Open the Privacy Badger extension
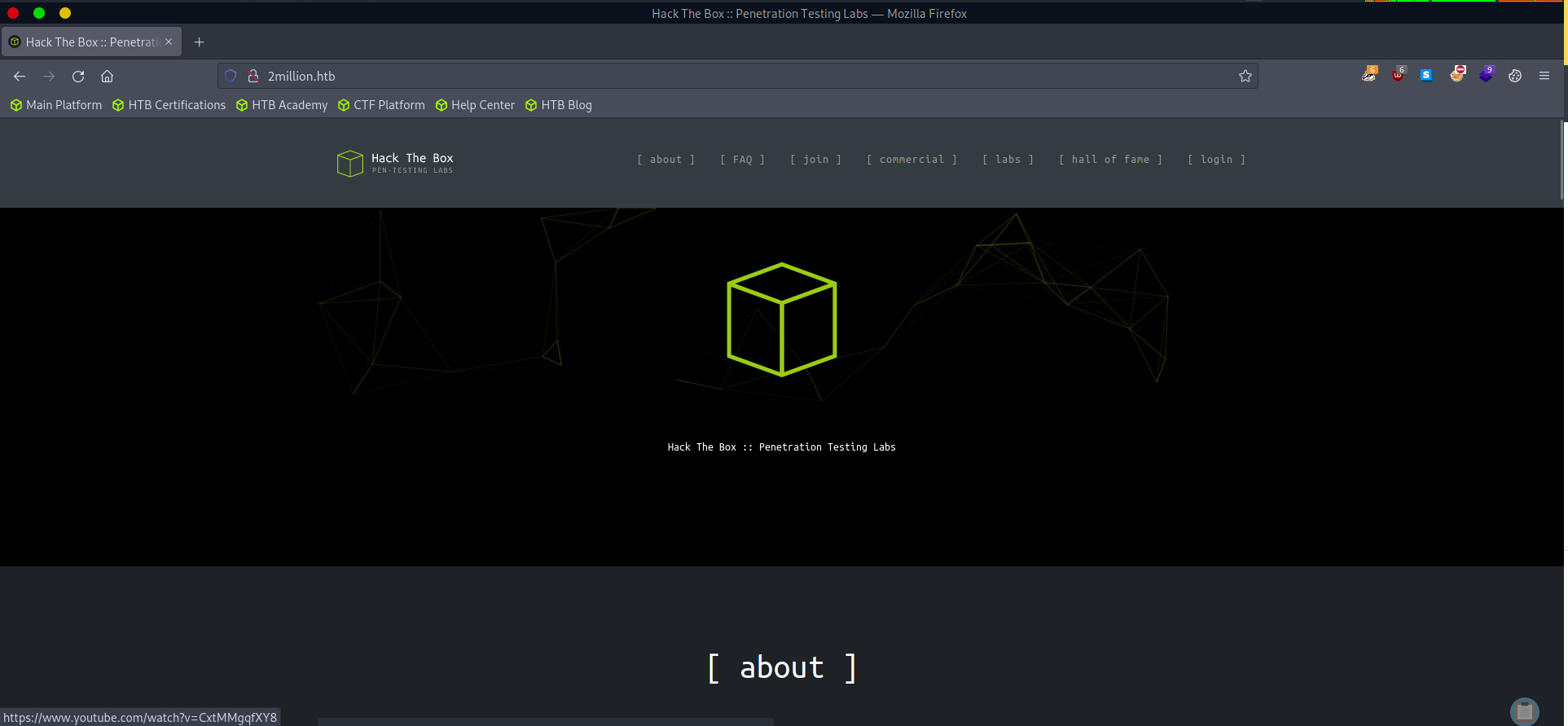This screenshot has width=1568, height=726. [x=1369, y=75]
